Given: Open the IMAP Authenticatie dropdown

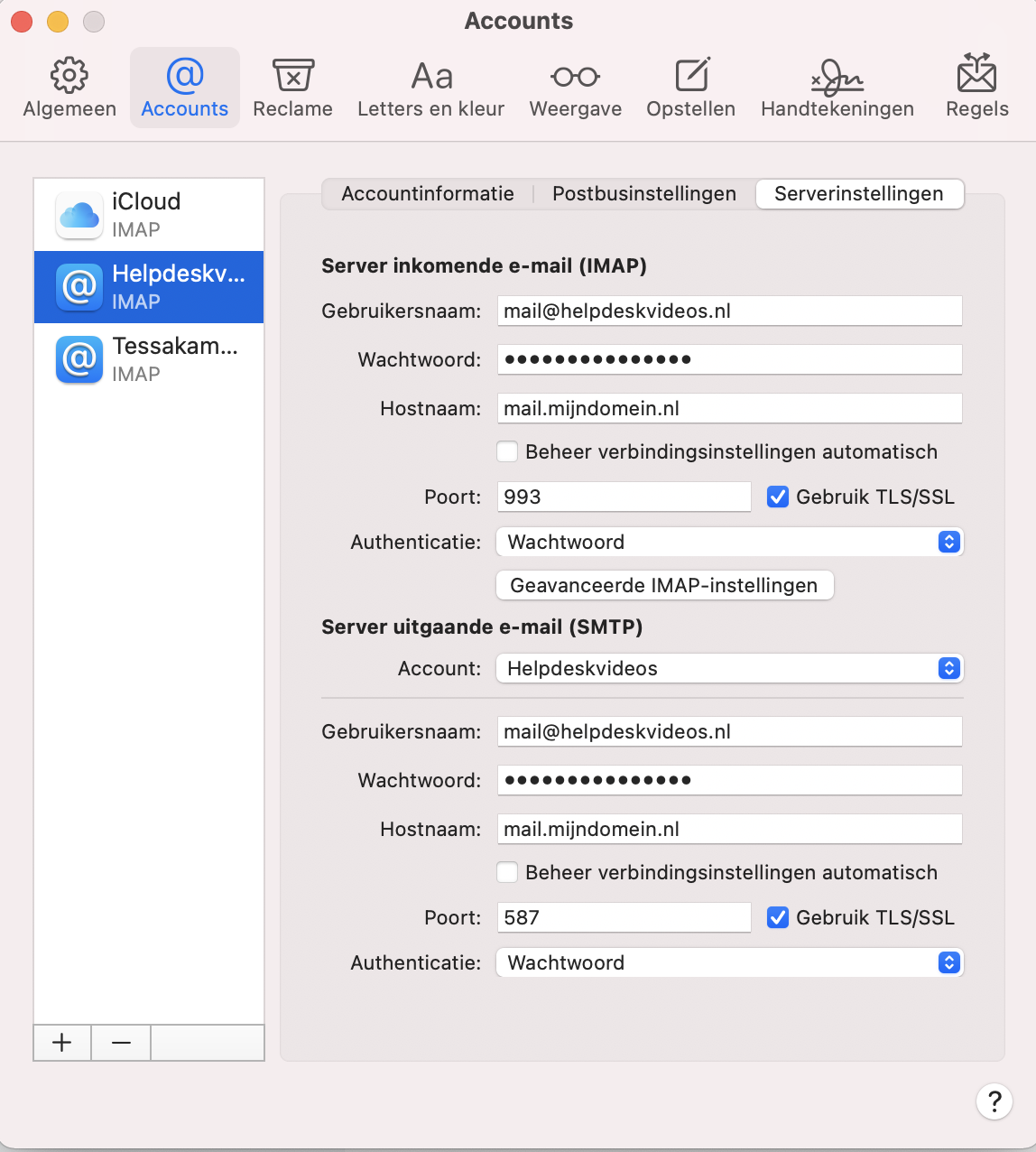Looking at the screenshot, I should 729,542.
